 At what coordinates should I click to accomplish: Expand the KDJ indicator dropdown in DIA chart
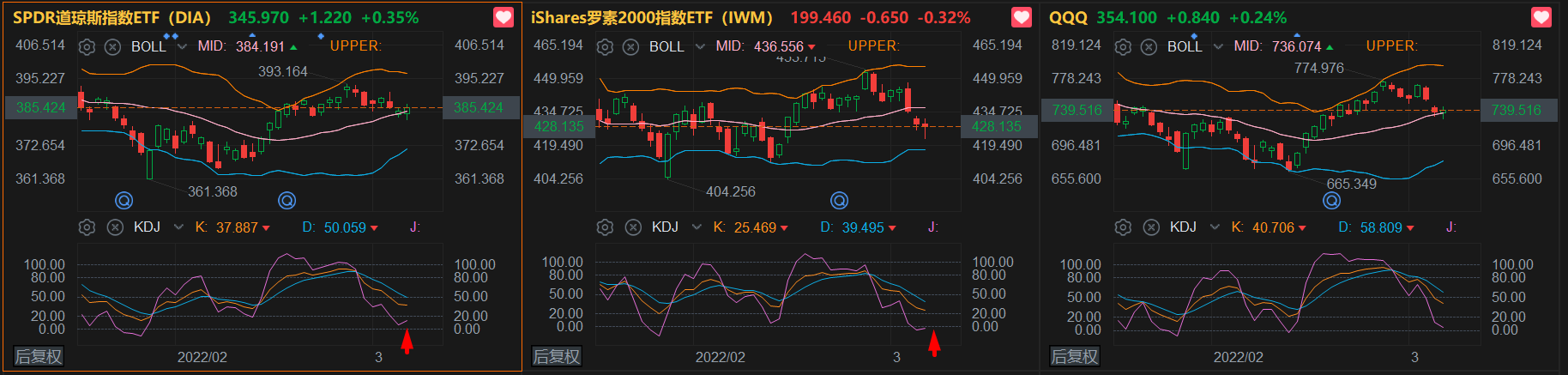point(178,227)
